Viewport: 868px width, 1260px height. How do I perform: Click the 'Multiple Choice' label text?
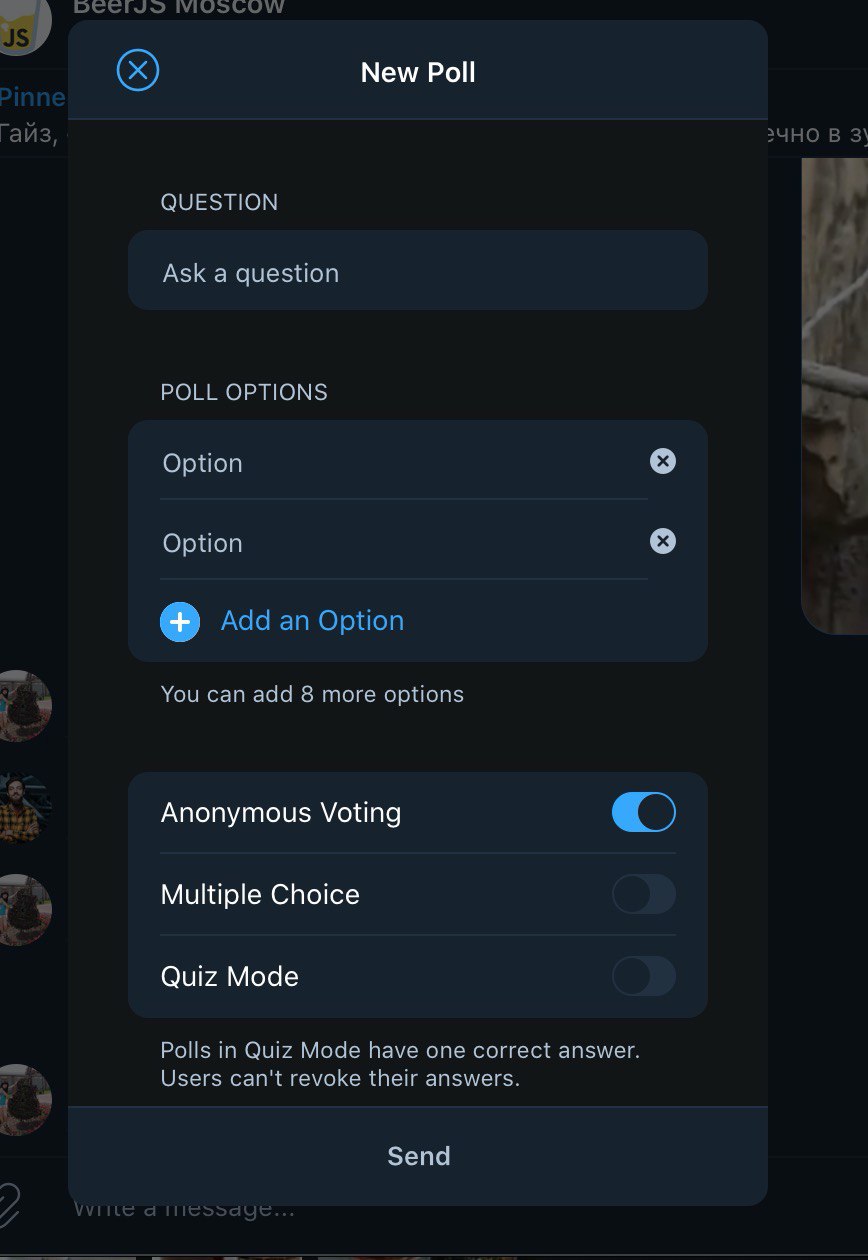(260, 894)
